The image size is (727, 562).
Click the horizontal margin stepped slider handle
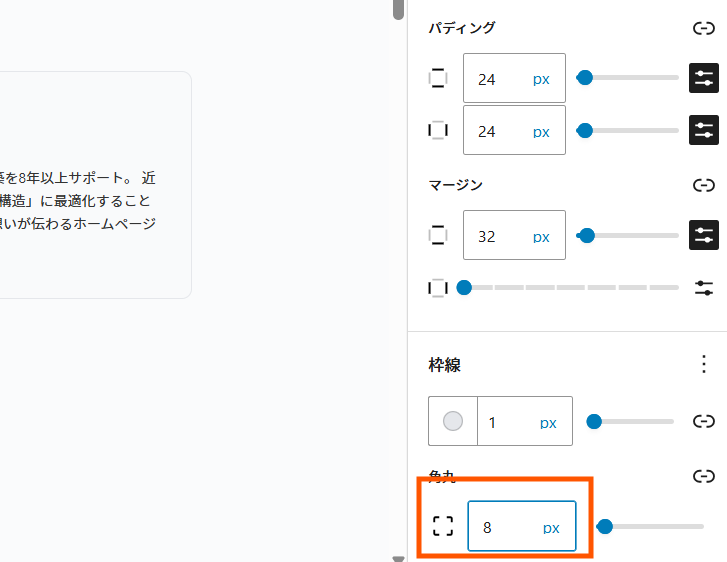[x=464, y=288]
